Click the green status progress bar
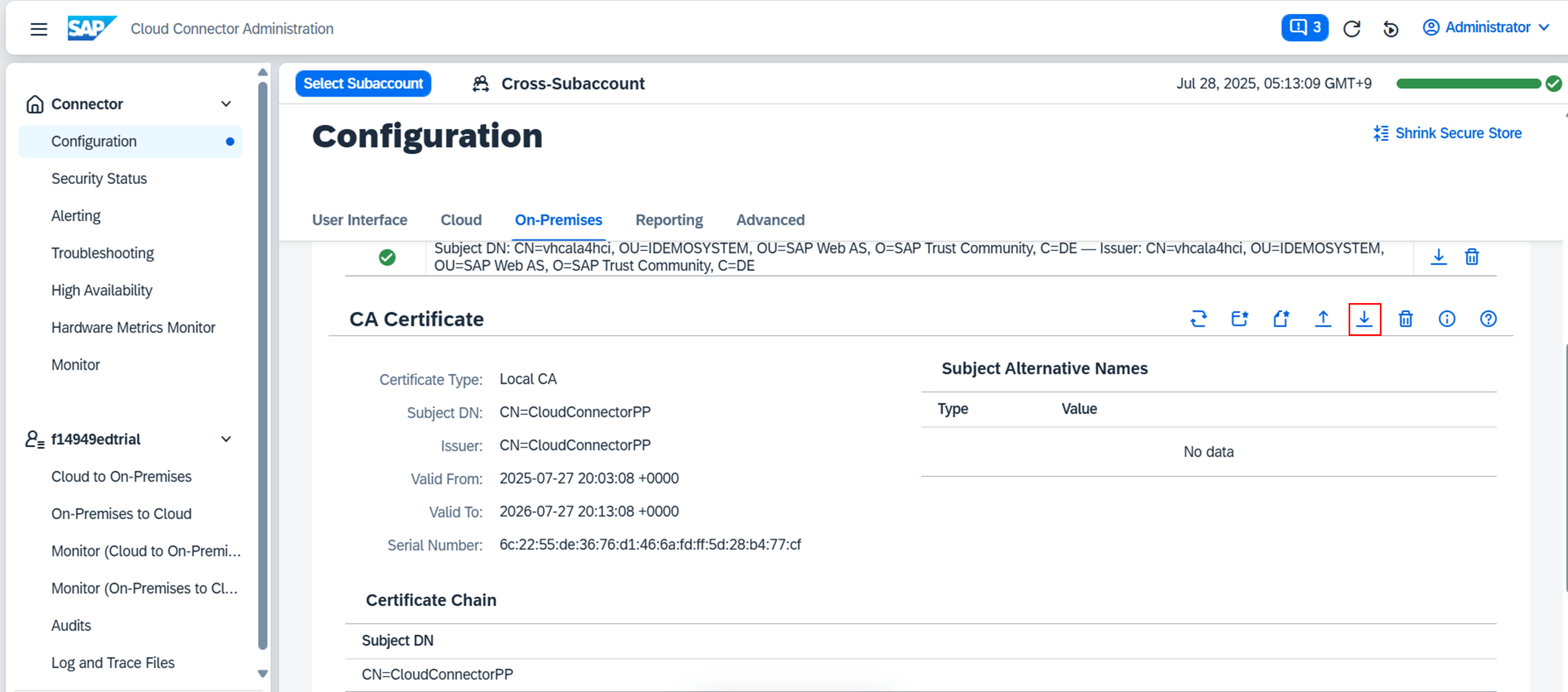This screenshot has height=692, width=1568. pyautogui.click(x=1468, y=83)
